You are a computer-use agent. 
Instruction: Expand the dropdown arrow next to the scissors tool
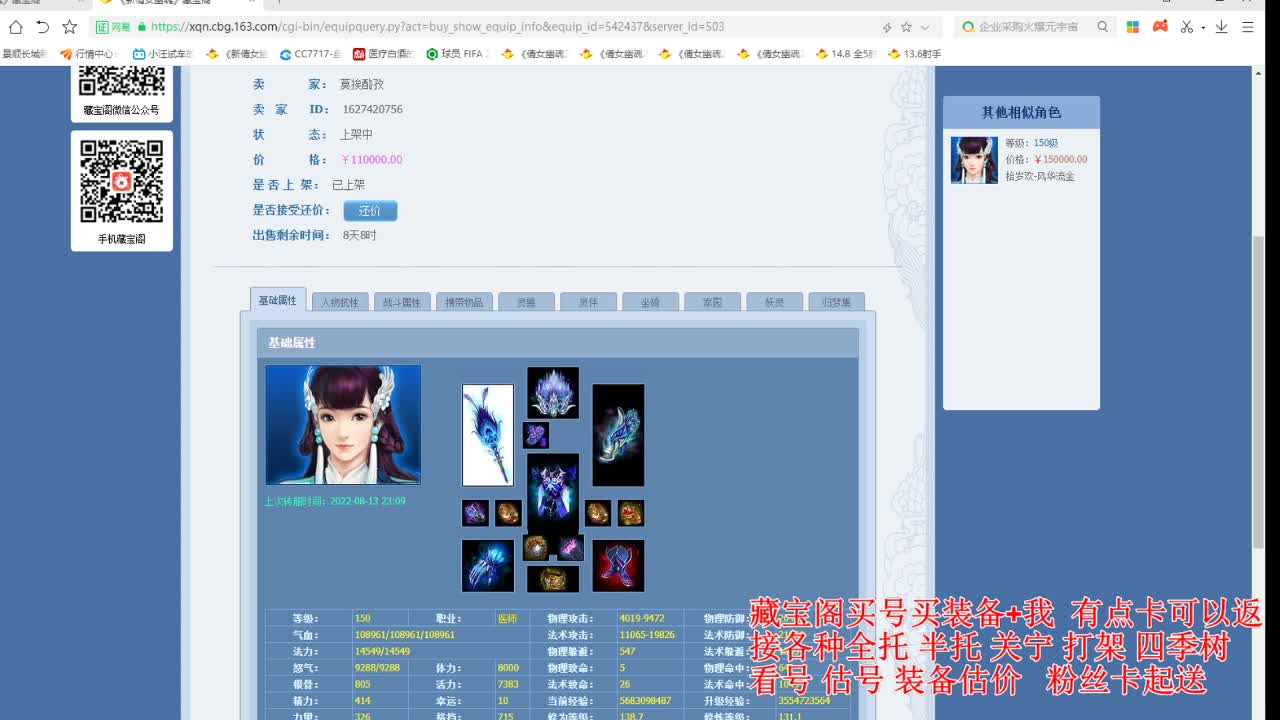(1203, 27)
